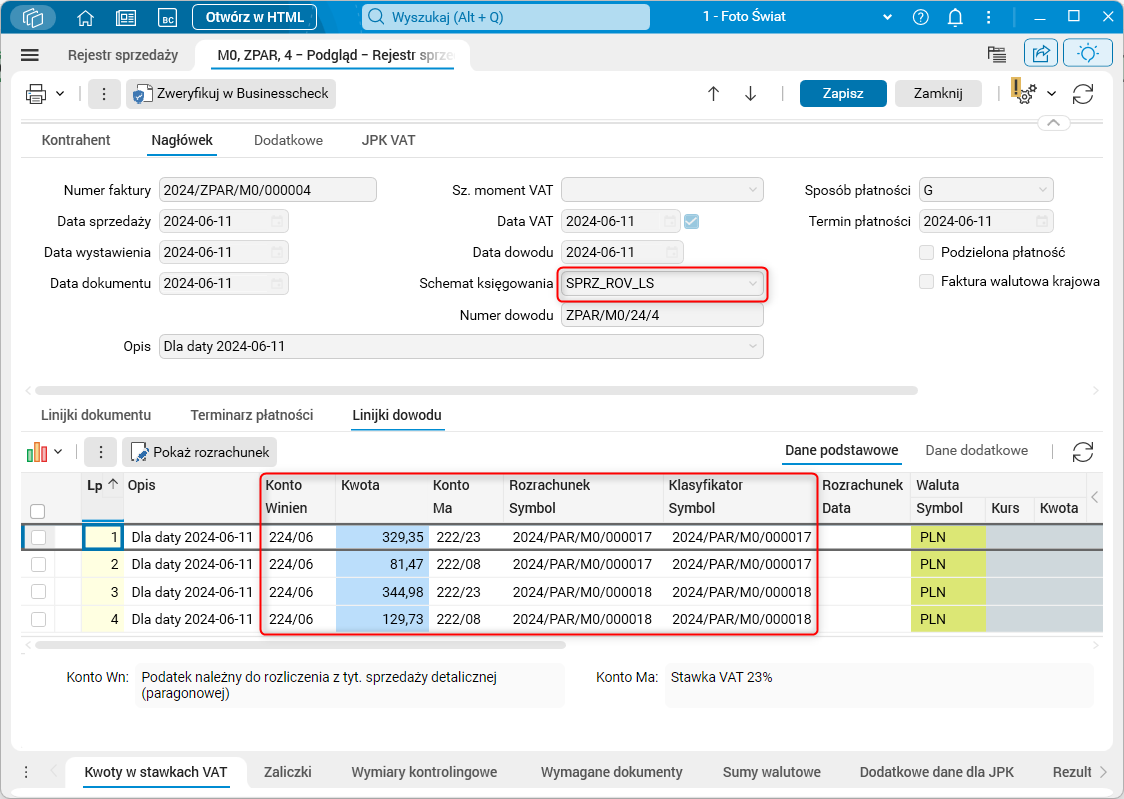Click the Zapisz button
The image size is (1124, 799).
coord(843,94)
